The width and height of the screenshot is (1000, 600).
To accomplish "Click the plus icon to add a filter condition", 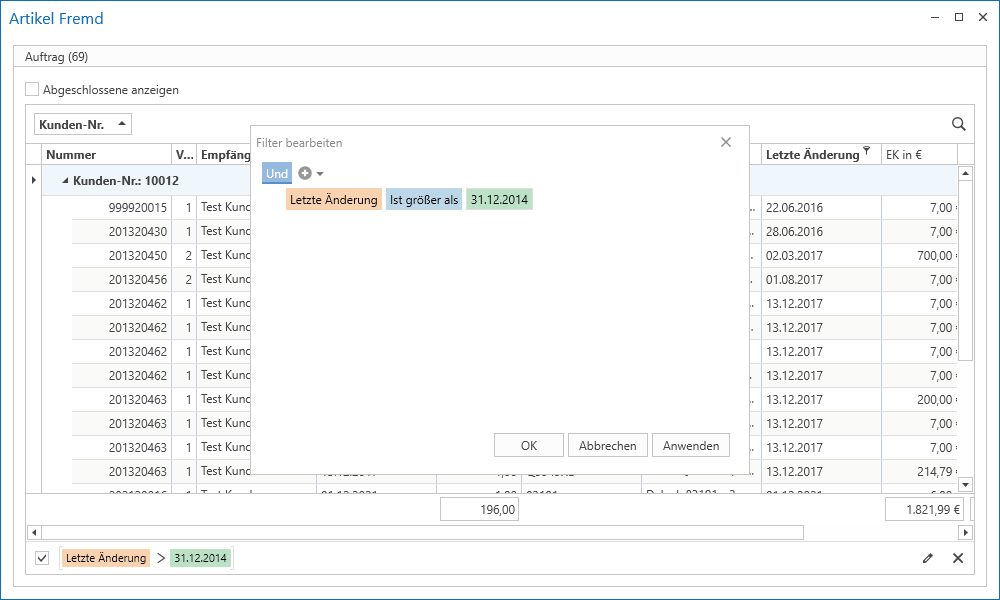I will click(x=305, y=173).
